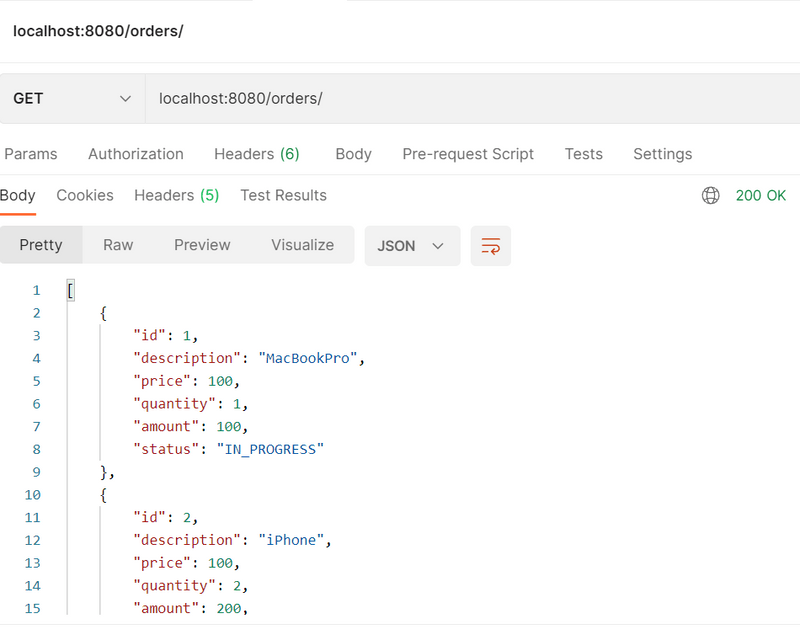Open the request Headers (6) tab
Screen dimensions: 800x635
point(256,154)
